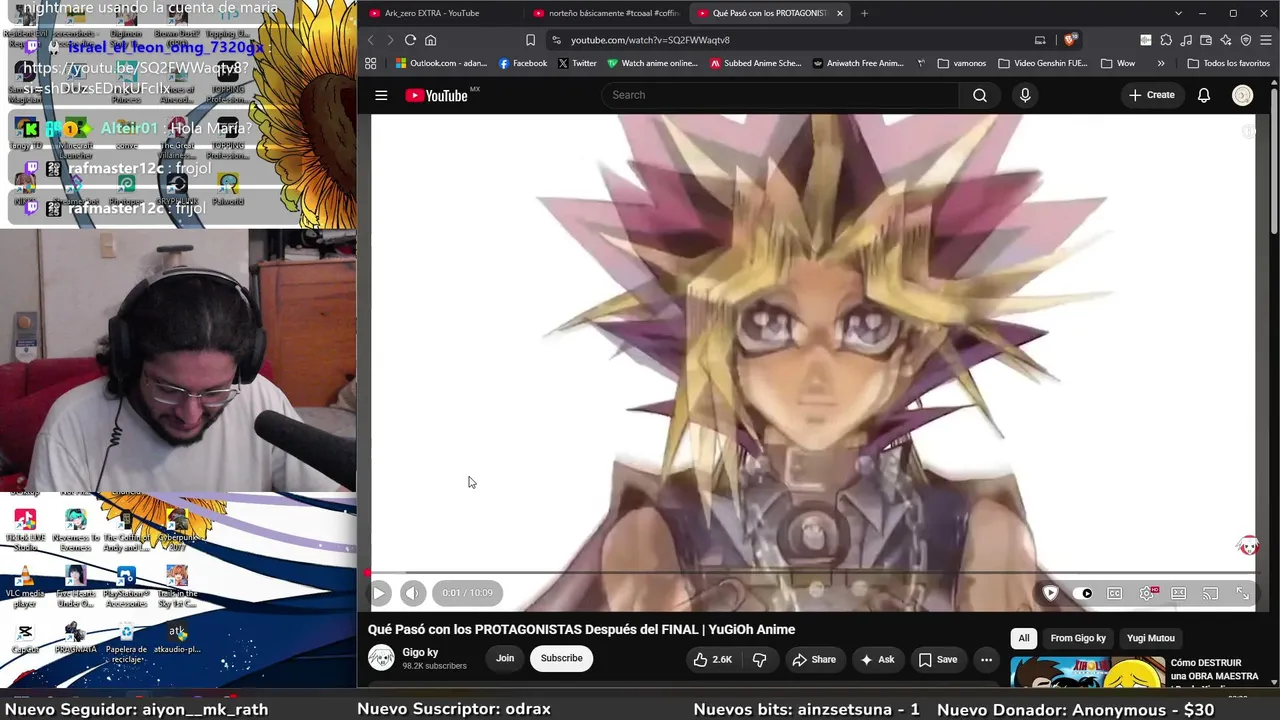Screen dimensions: 1280x720
Task: Play the paused video
Action: pyautogui.click(x=379, y=593)
